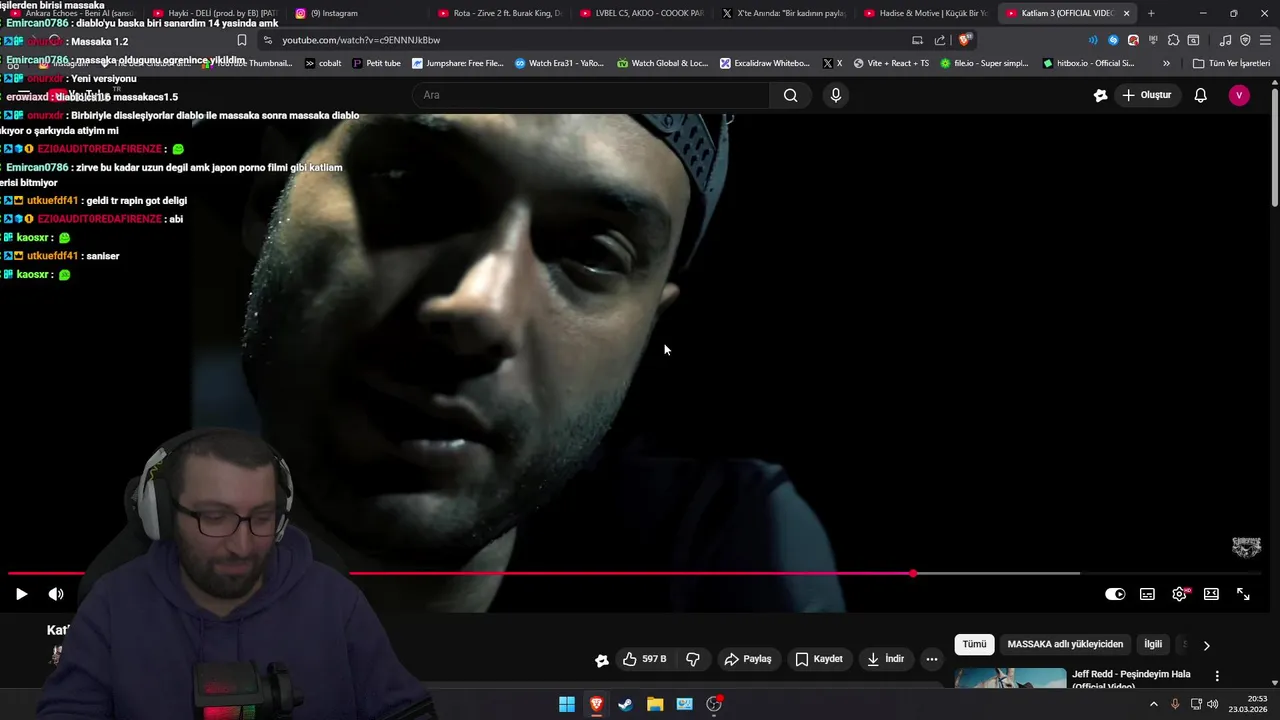The height and width of the screenshot is (720, 1280).
Task: Open the 'Oluştur' create menu
Action: [x=1146, y=95]
